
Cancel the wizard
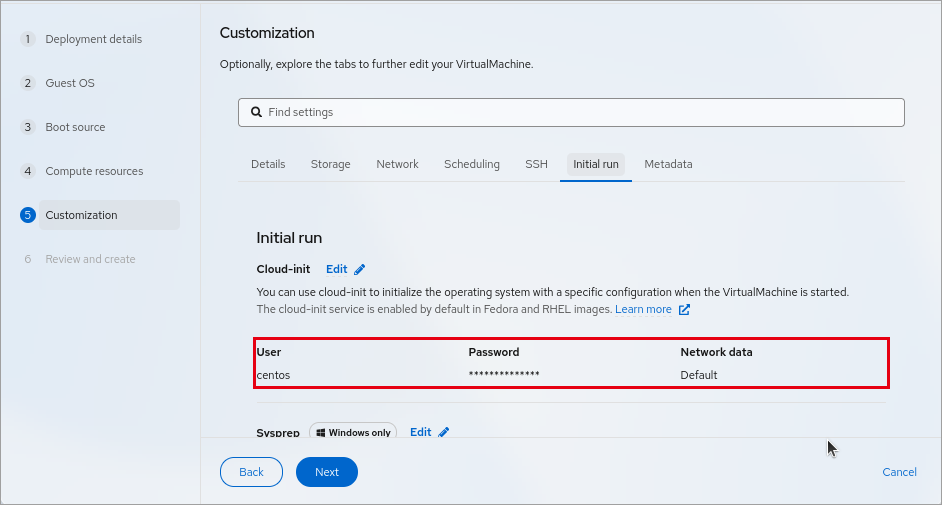pyautogui.click(x=899, y=472)
